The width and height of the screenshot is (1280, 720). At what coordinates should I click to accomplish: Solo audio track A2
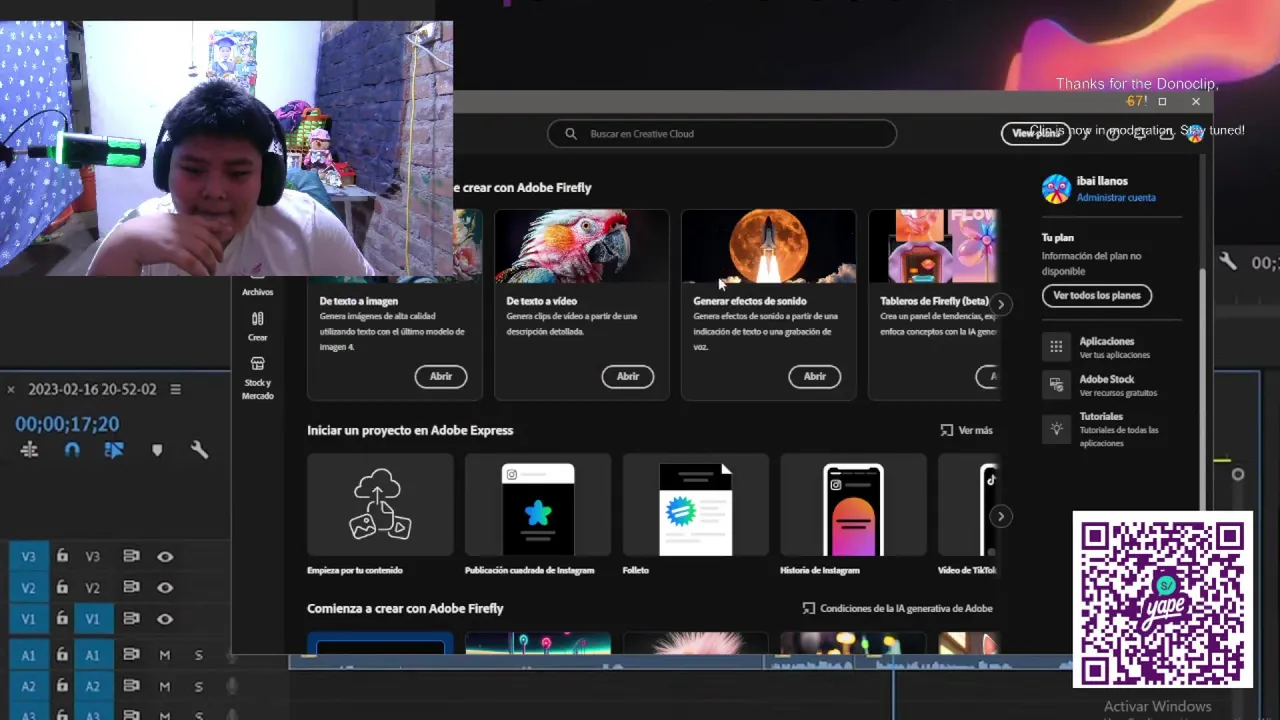(x=198, y=686)
